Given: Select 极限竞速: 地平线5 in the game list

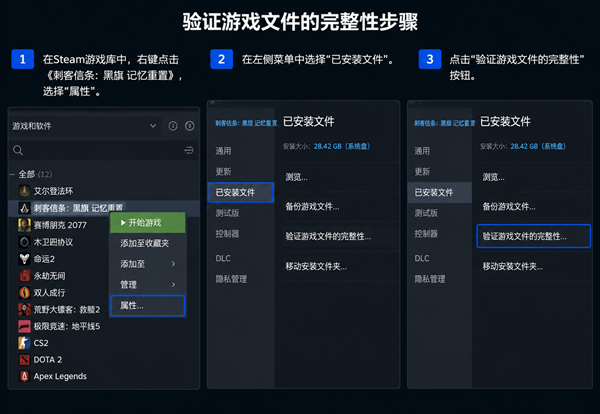Looking at the screenshot, I should [x=67, y=326].
